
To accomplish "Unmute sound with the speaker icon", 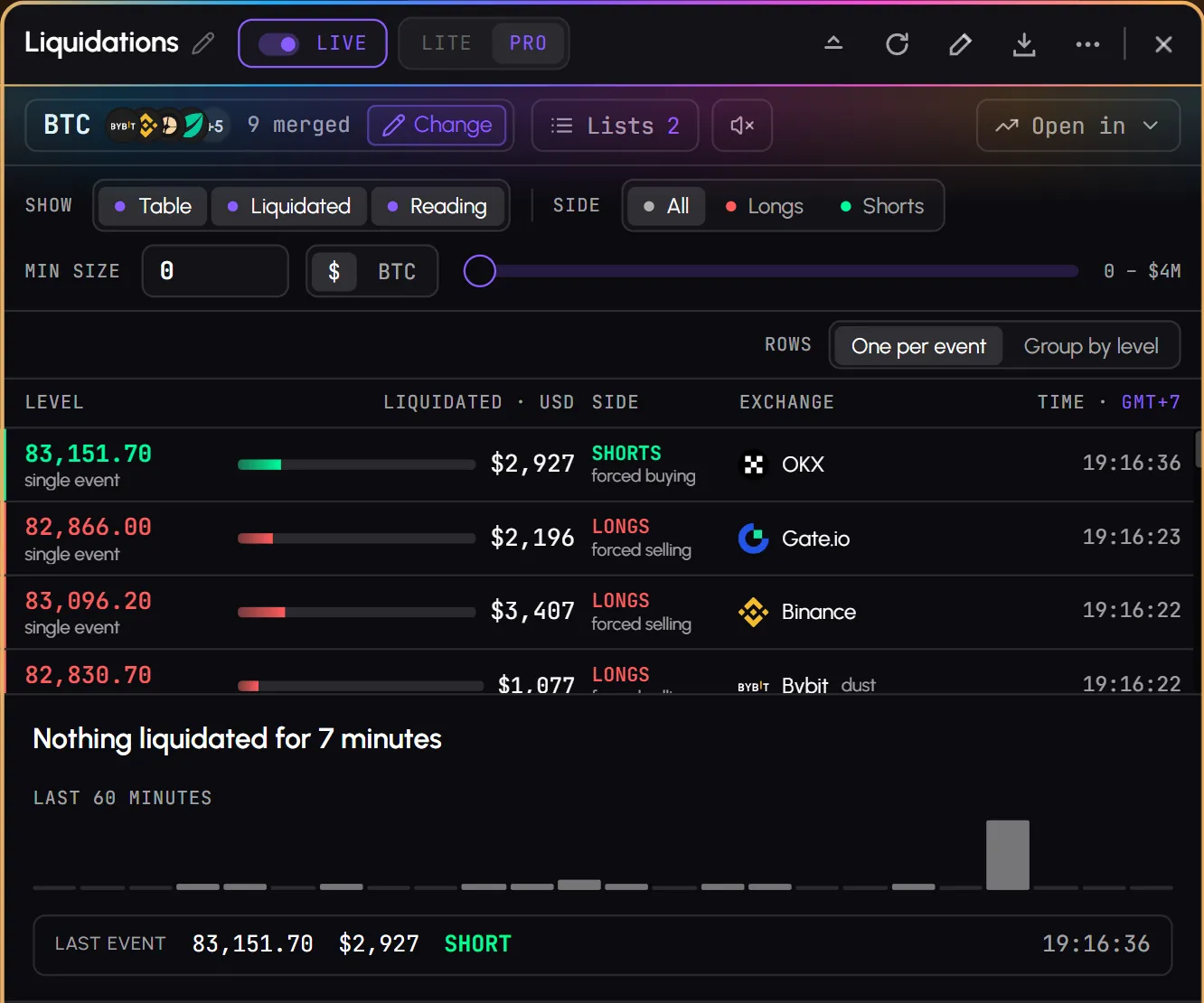I will tap(742, 126).
